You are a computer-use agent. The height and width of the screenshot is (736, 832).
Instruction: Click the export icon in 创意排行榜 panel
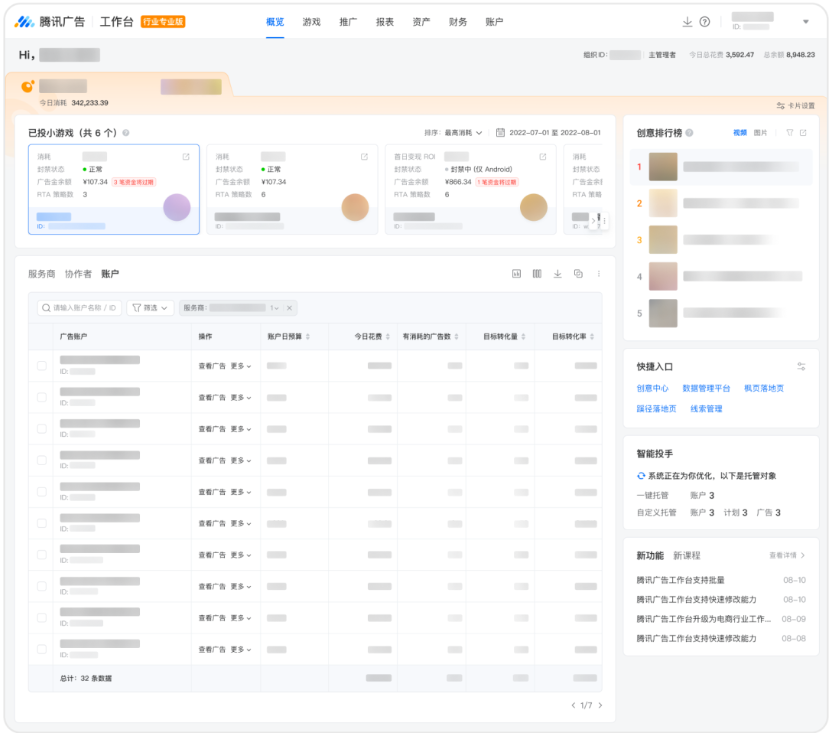(x=803, y=133)
